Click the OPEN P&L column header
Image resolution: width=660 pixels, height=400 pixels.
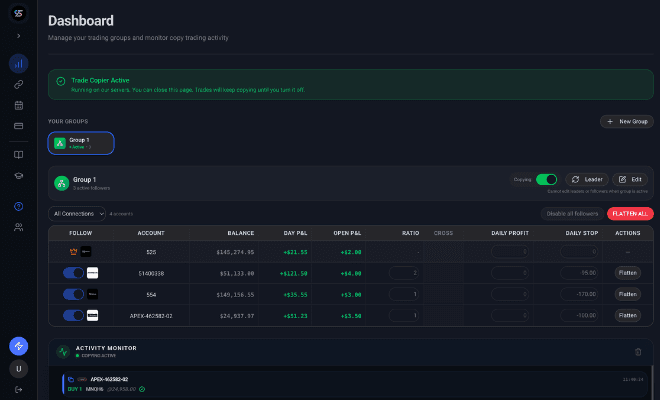click(347, 233)
